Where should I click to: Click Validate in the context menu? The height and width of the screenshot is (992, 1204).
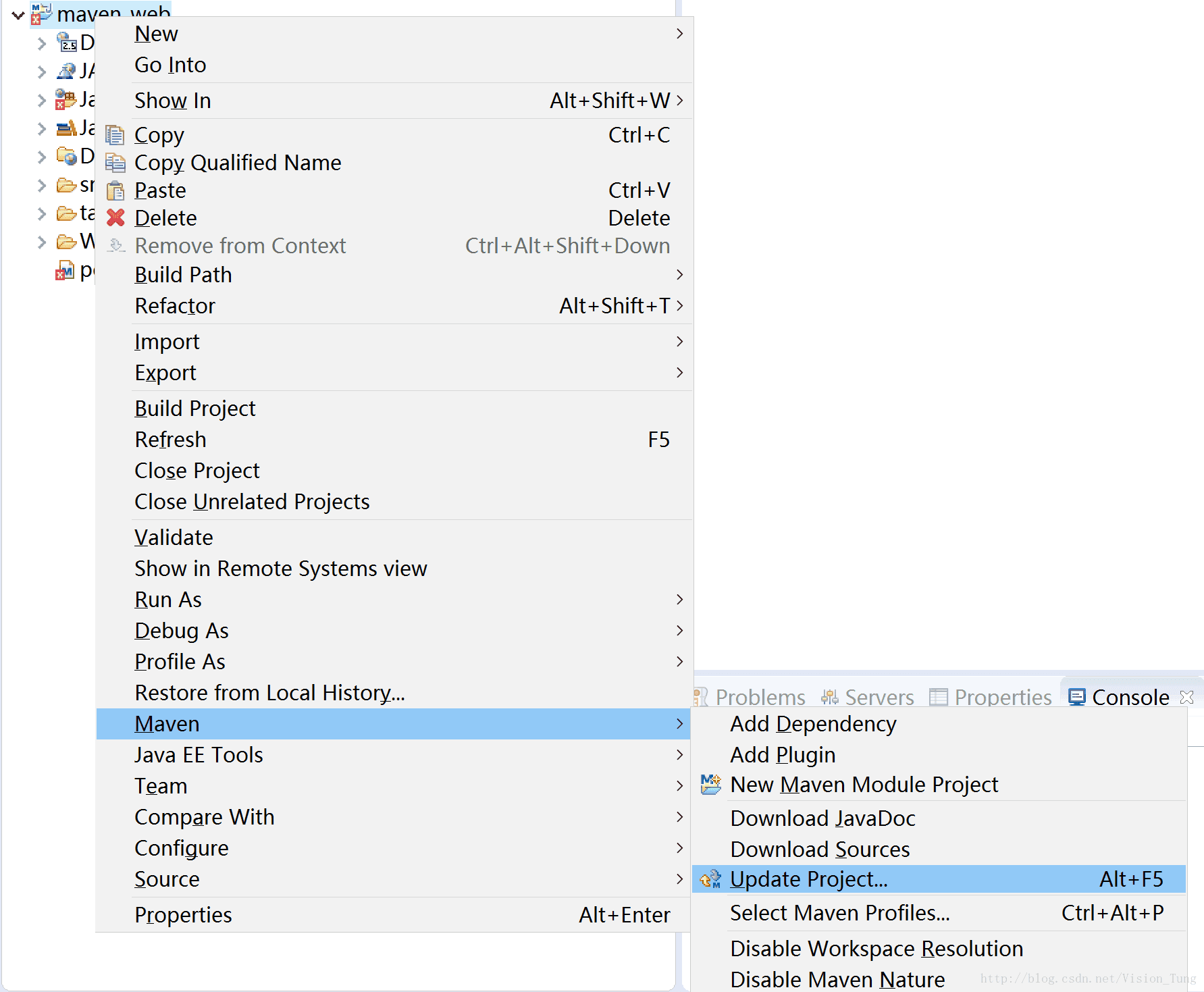pos(394,538)
